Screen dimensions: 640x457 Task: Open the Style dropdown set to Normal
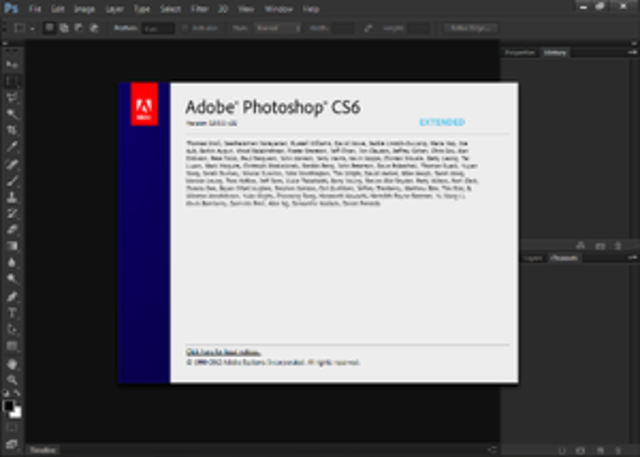tap(278, 28)
